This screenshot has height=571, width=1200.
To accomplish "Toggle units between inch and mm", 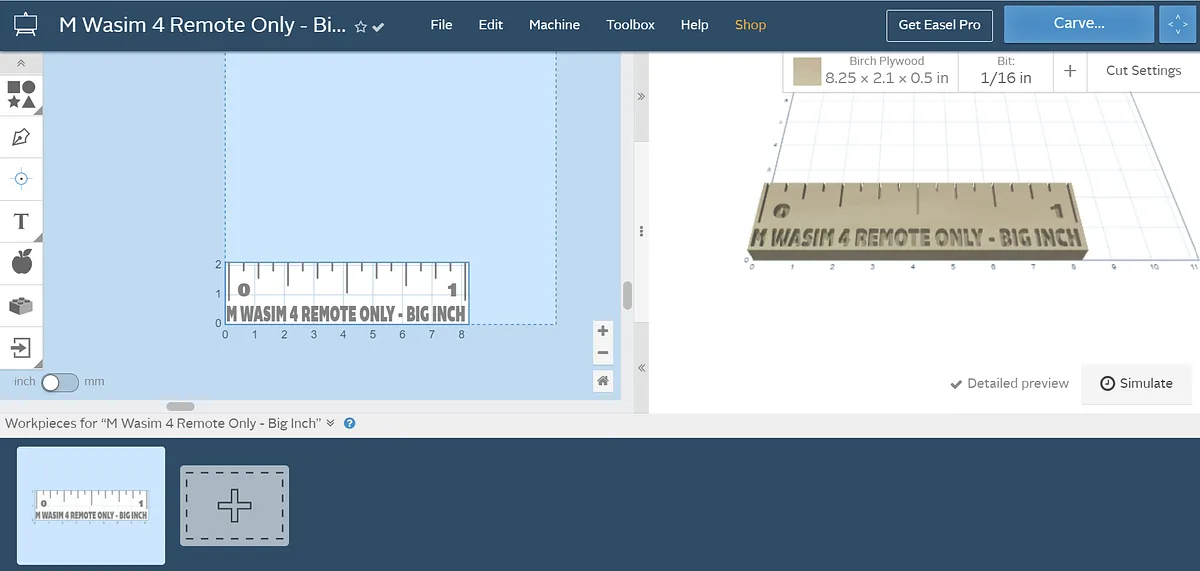I will (59, 382).
